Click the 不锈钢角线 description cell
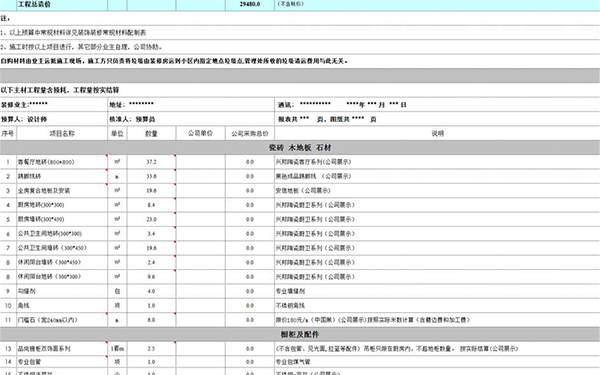 coord(437,305)
